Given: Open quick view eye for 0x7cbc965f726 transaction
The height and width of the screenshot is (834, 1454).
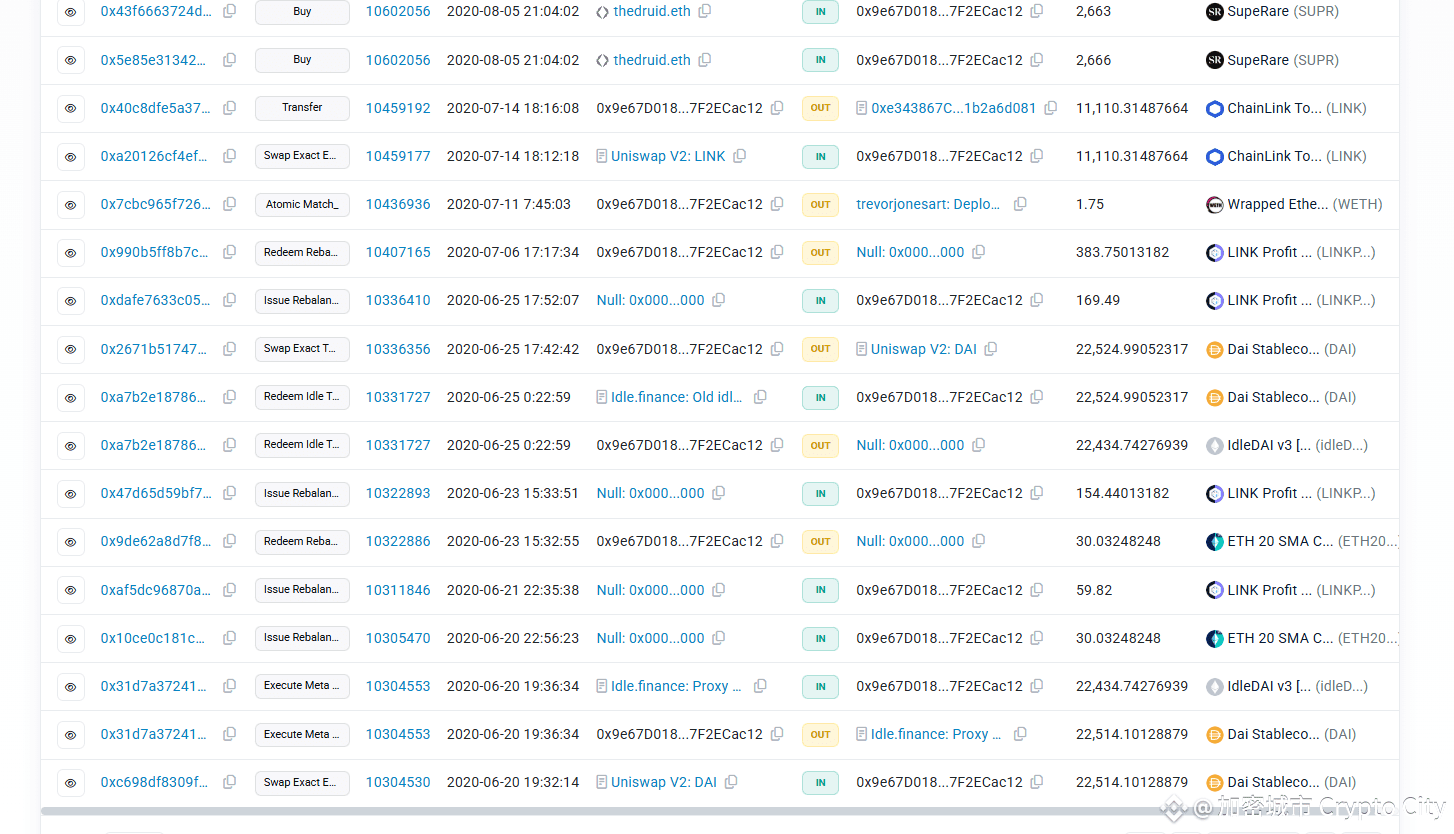Looking at the screenshot, I should coord(71,205).
